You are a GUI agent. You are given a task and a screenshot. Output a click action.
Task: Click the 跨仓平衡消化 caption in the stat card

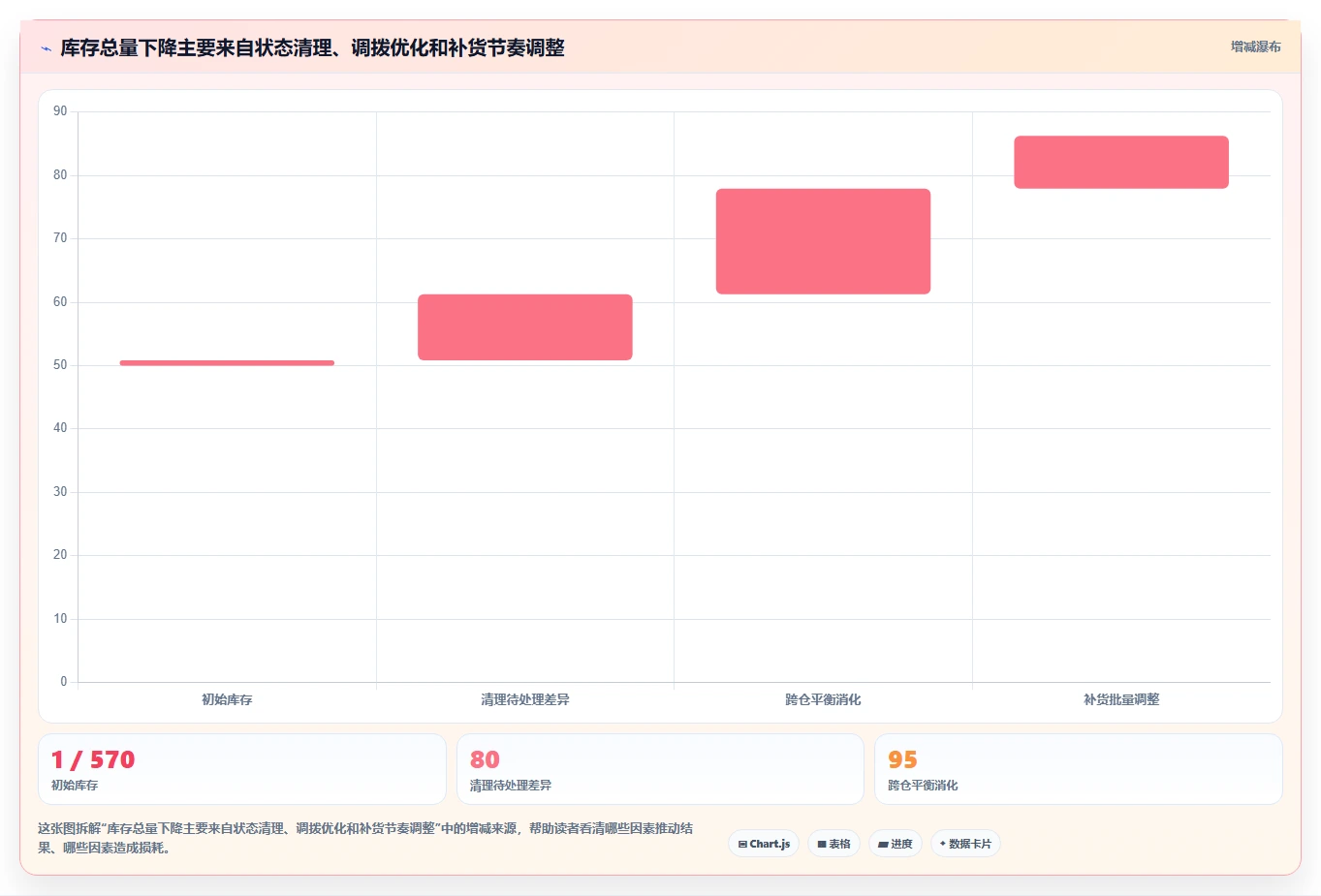click(923, 786)
